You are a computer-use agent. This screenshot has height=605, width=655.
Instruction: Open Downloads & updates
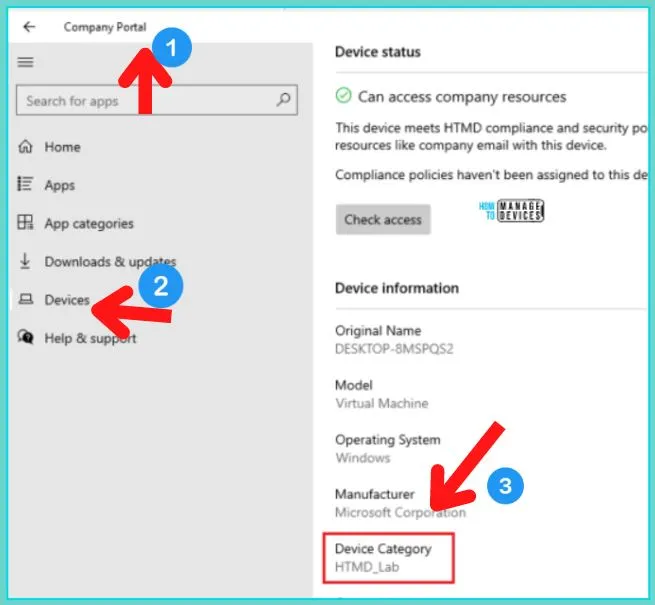pyautogui.click(x=110, y=262)
